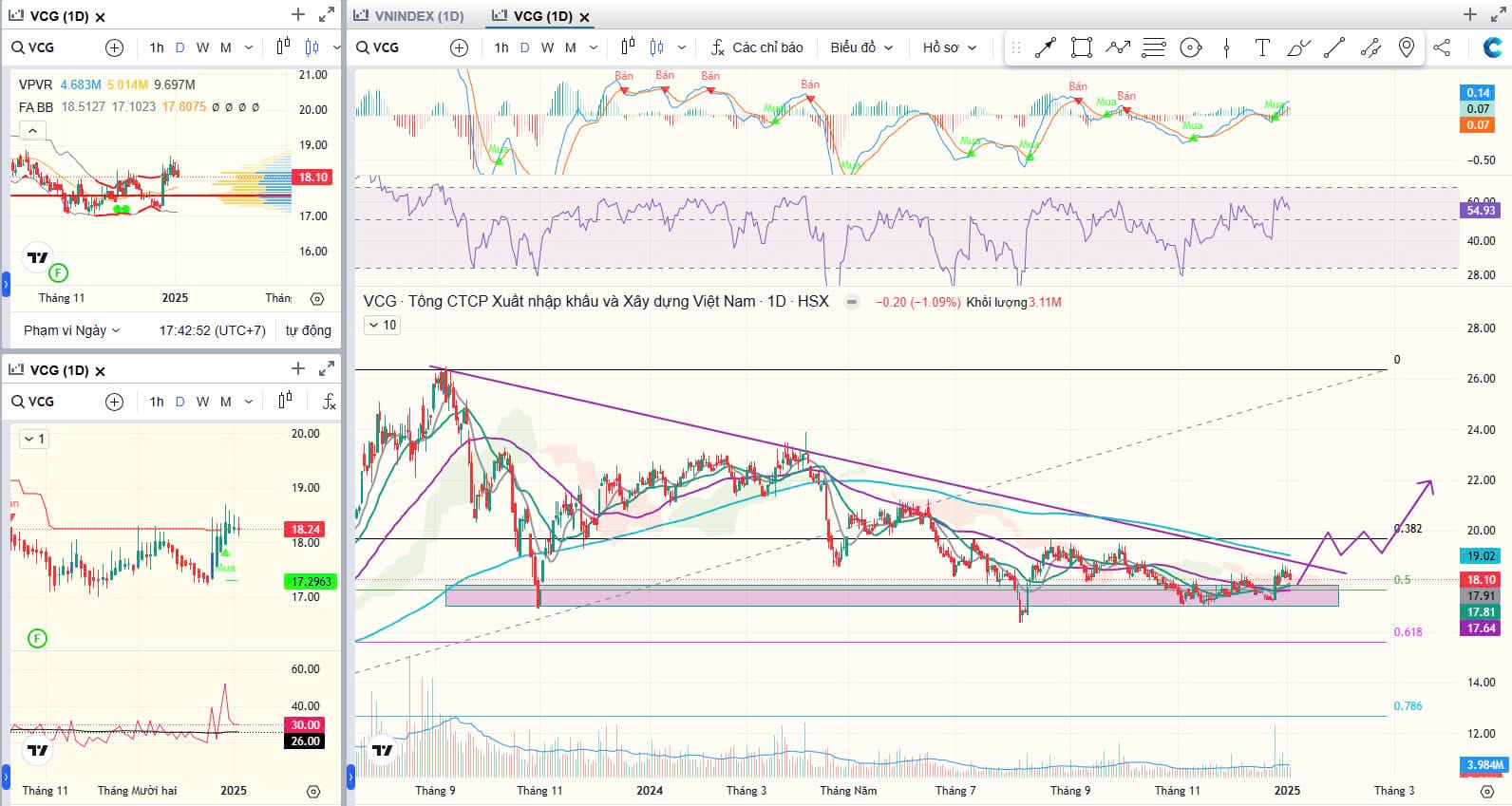
Task: Expand the 'Phạm vi Ngày' range selector
Action: [x=71, y=330]
